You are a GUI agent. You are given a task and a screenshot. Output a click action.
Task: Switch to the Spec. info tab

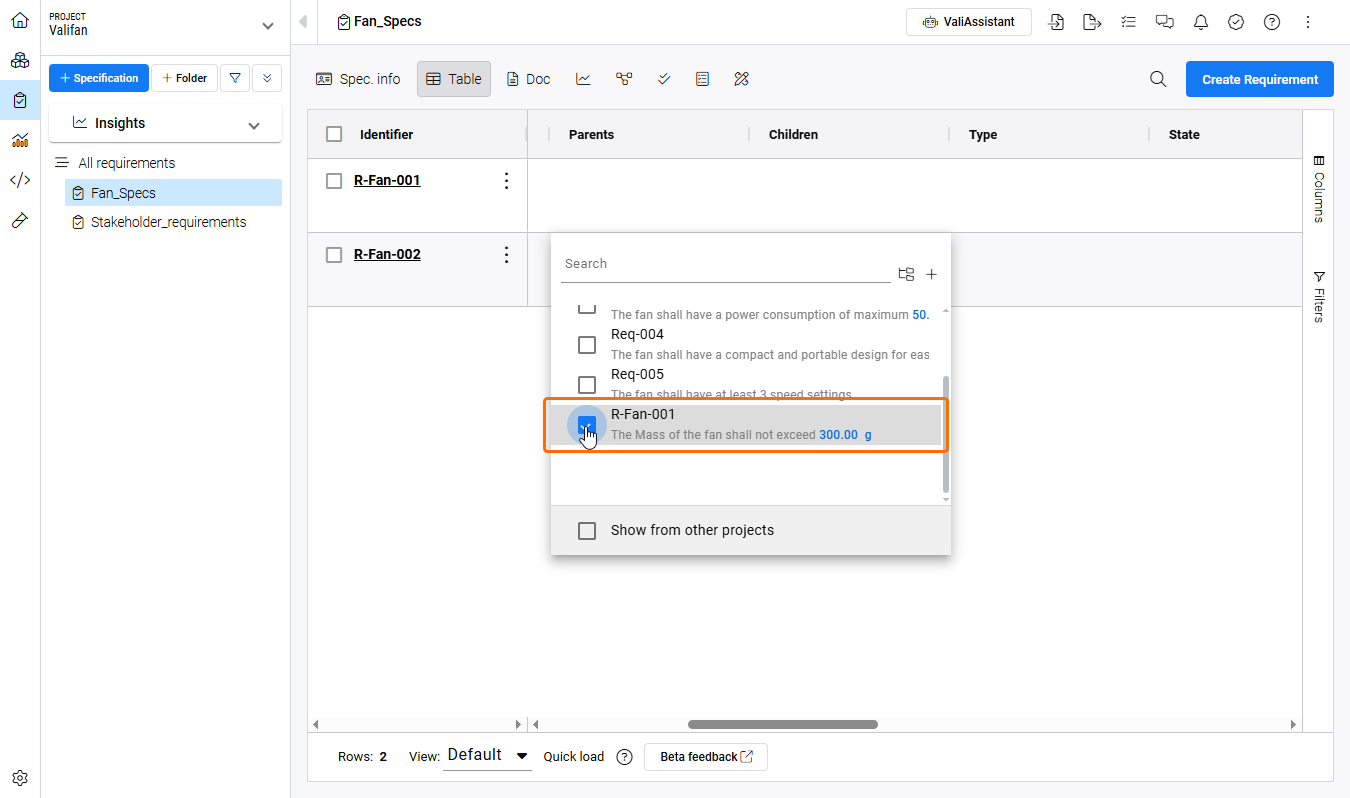pyautogui.click(x=358, y=79)
